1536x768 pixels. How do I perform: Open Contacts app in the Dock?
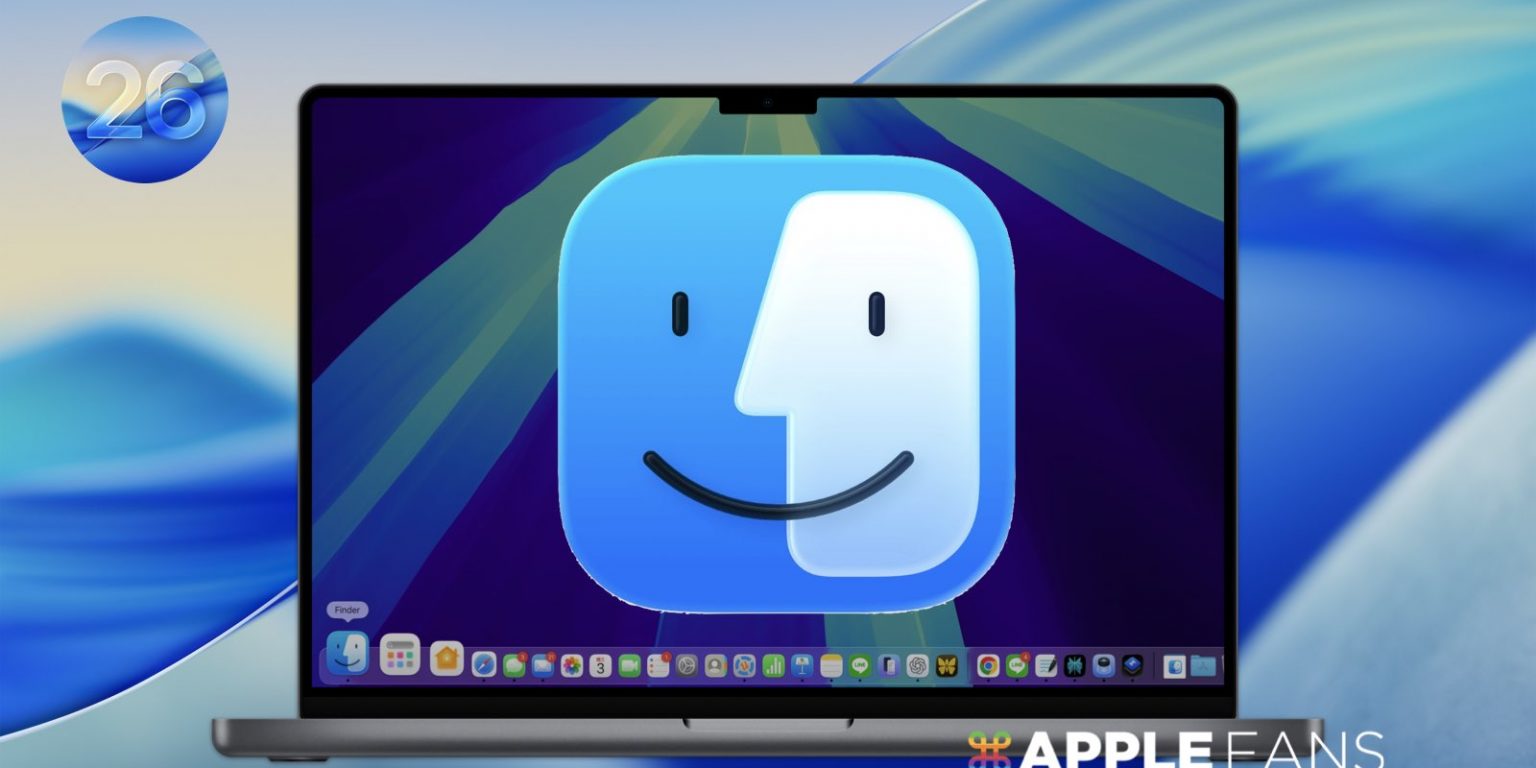point(715,666)
